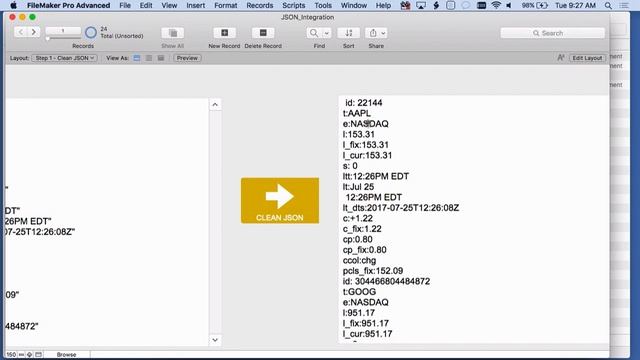Click the record number field

click(x=63, y=31)
